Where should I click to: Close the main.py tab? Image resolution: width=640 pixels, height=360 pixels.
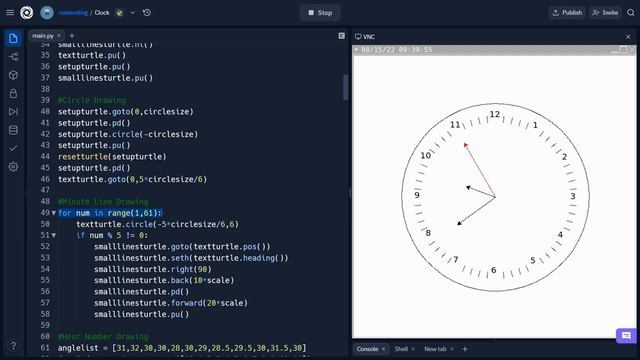pos(59,36)
